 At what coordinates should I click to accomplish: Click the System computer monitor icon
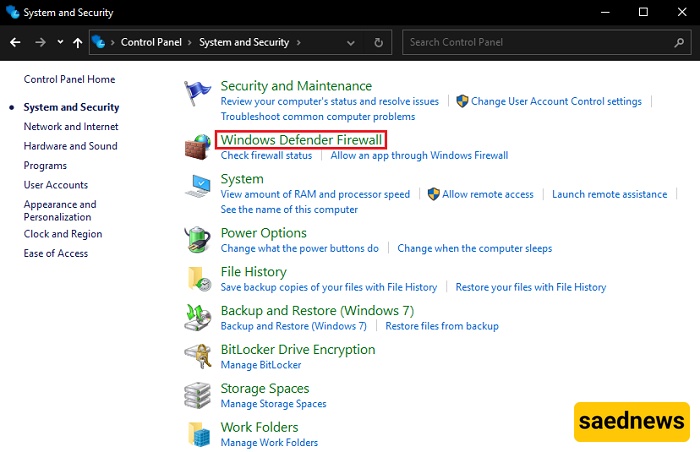(x=198, y=186)
